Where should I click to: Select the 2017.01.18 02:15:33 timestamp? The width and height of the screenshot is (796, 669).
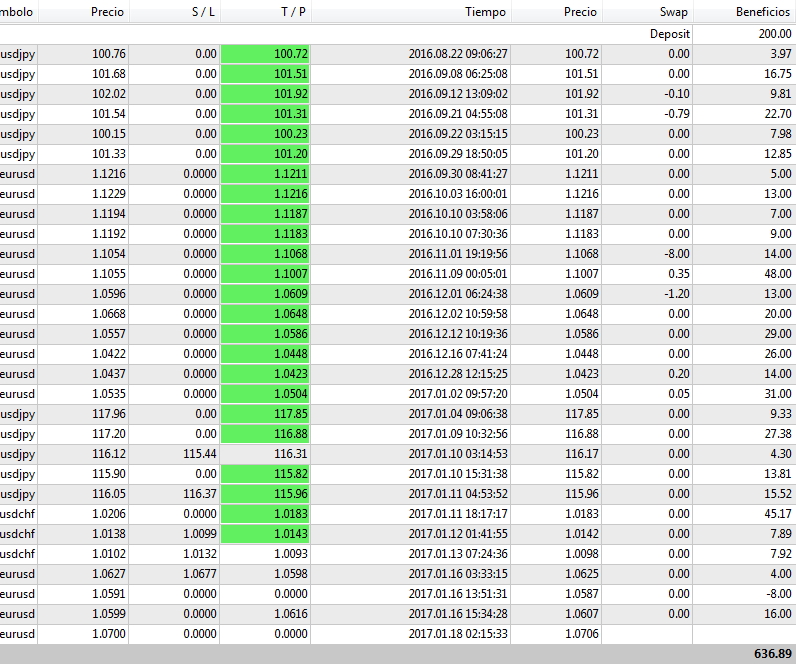point(458,634)
